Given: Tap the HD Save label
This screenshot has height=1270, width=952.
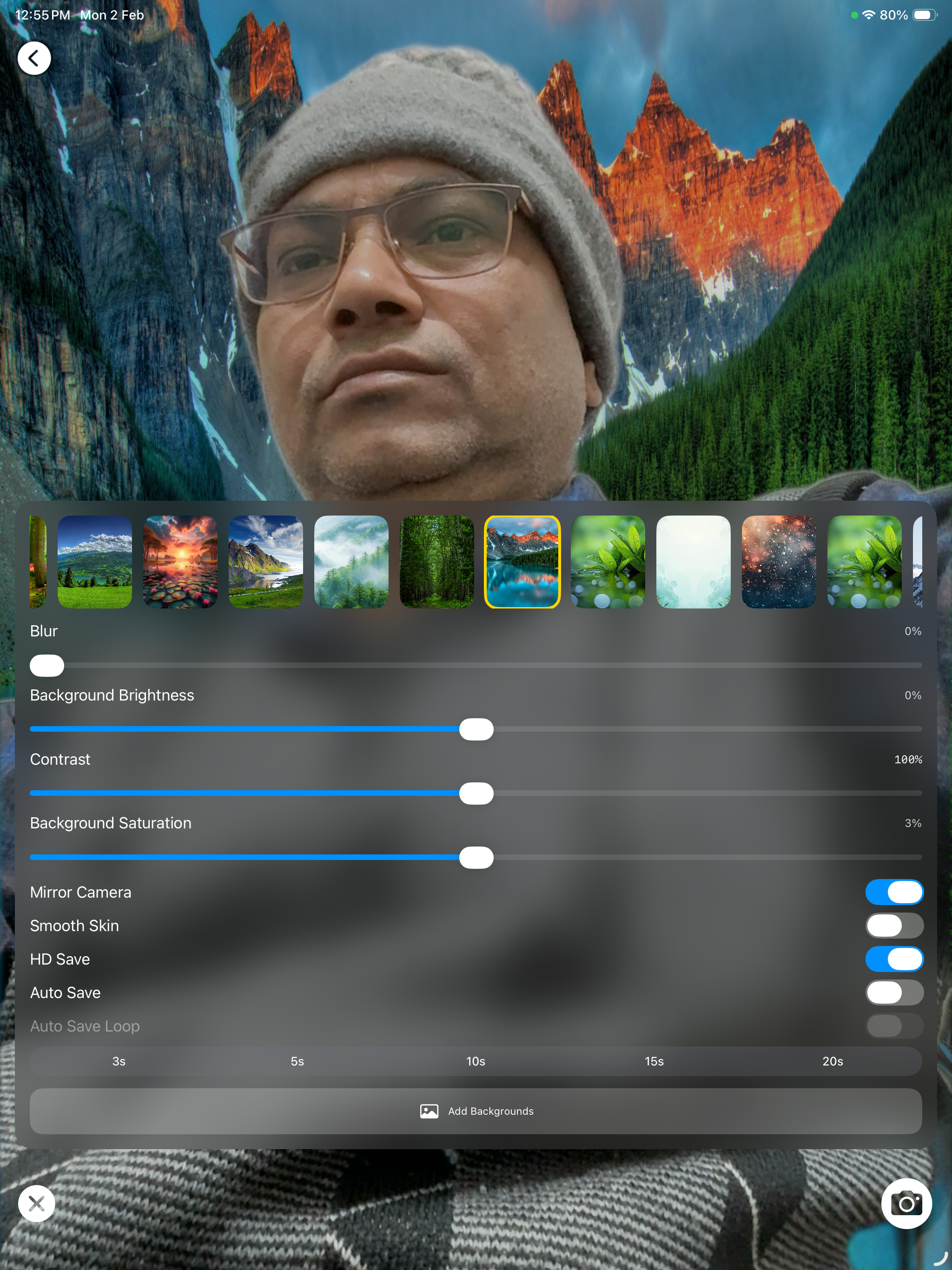Looking at the screenshot, I should pyautogui.click(x=59, y=959).
